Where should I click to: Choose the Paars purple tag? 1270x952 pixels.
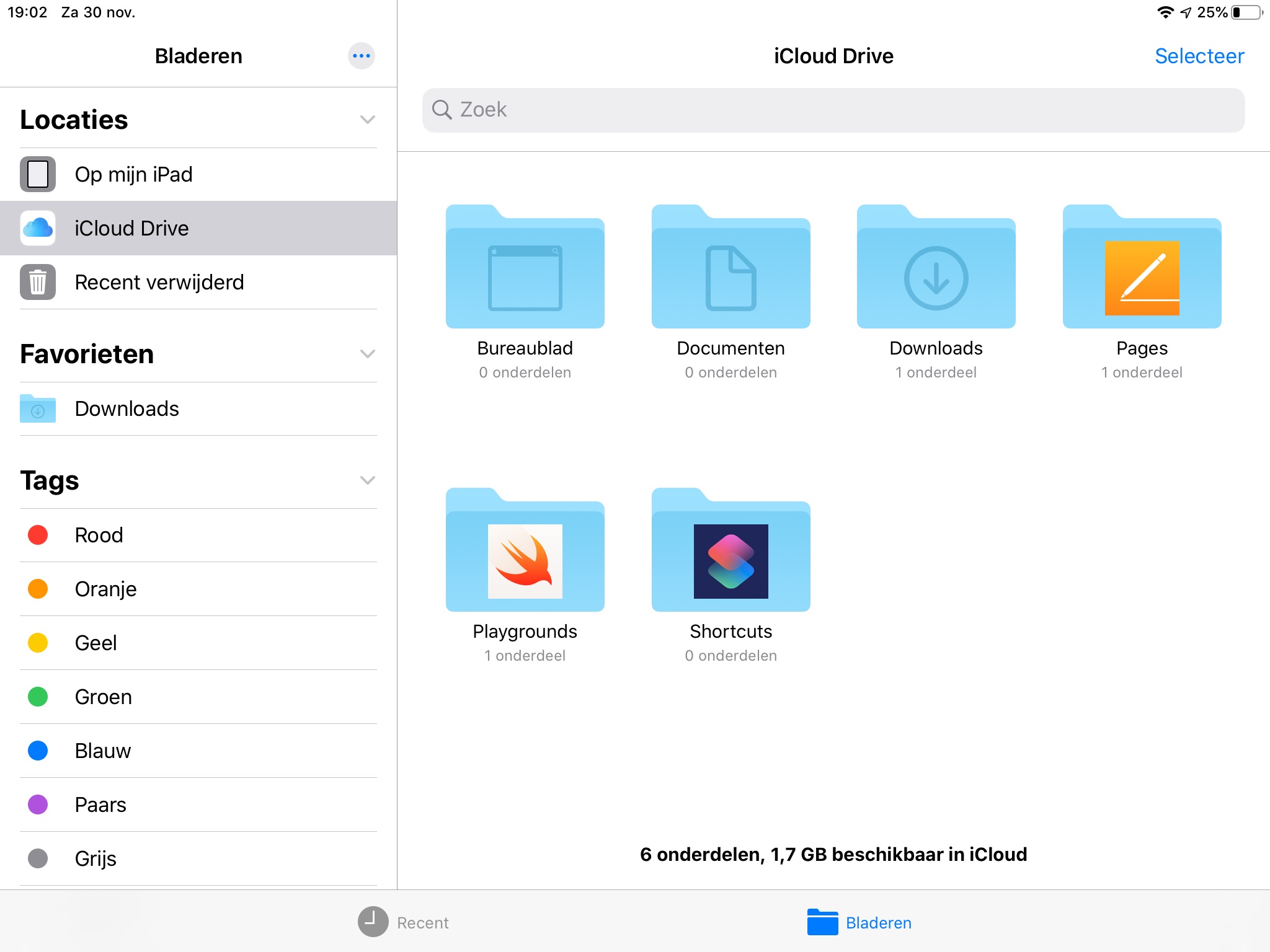[100, 805]
